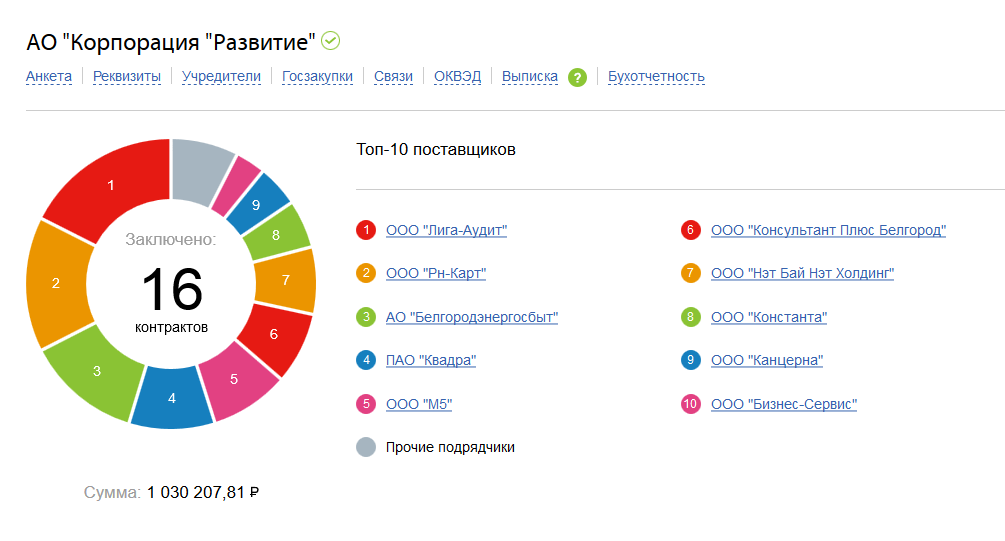
Task: Go to the Госзакупки tab
Action: [x=317, y=76]
